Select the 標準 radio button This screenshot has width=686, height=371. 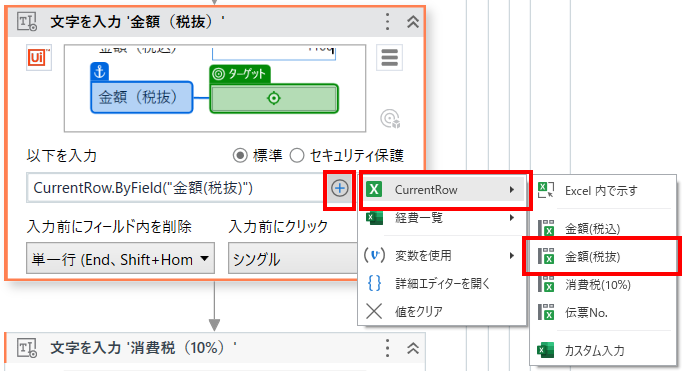click(240, 155)
